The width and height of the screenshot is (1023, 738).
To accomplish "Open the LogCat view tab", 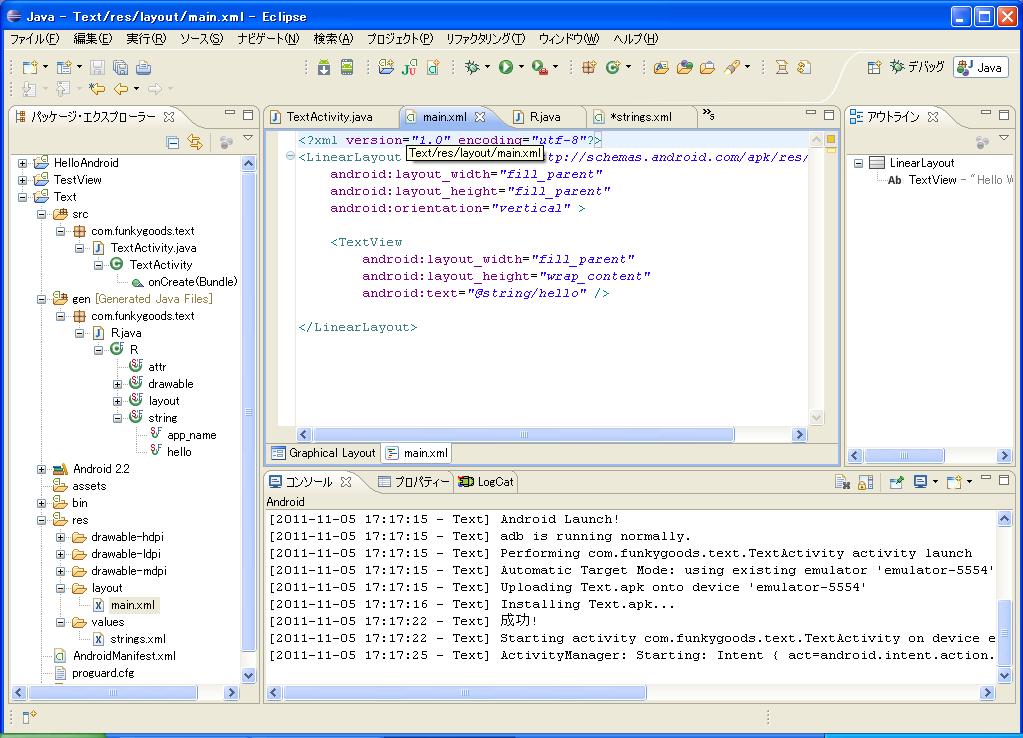I will 487,482.
